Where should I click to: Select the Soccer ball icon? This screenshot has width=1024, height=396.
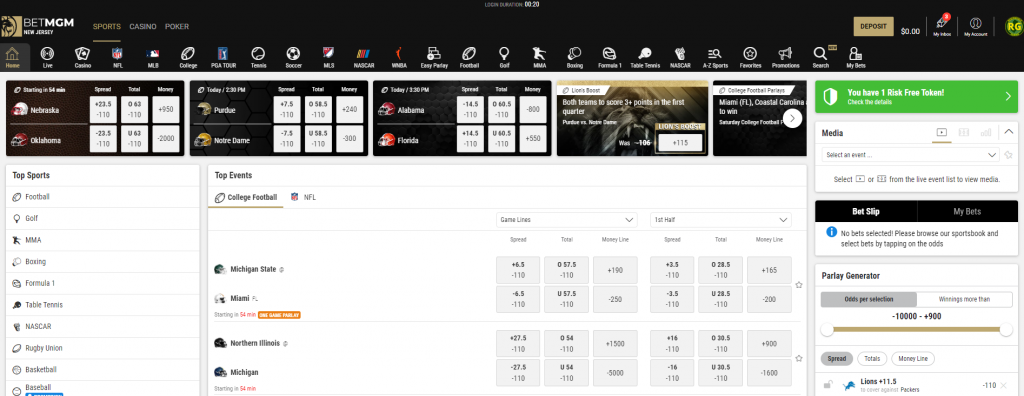pyautogui.click(x=293, y=57)
